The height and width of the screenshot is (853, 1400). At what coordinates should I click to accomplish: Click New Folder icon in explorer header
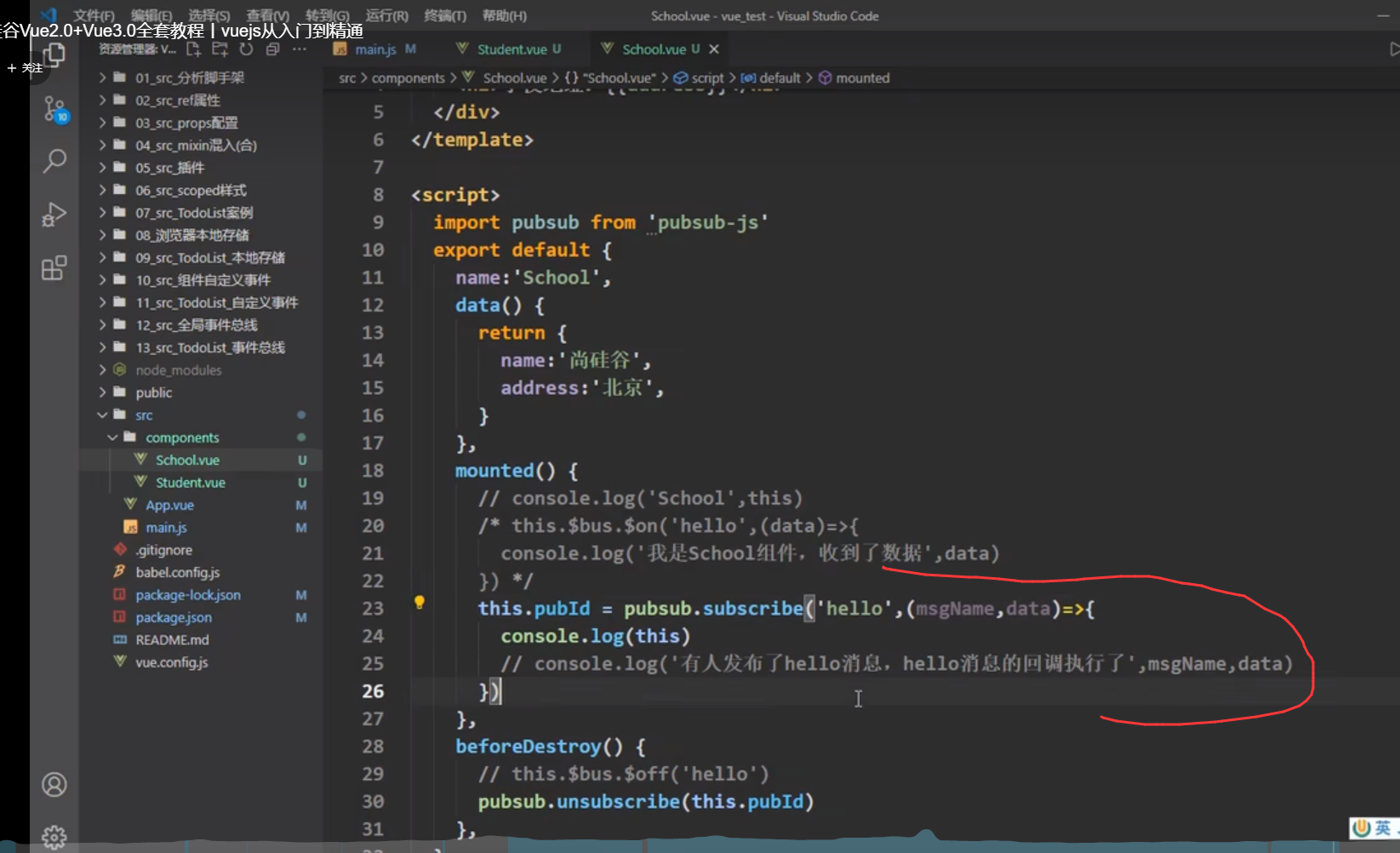220,49
